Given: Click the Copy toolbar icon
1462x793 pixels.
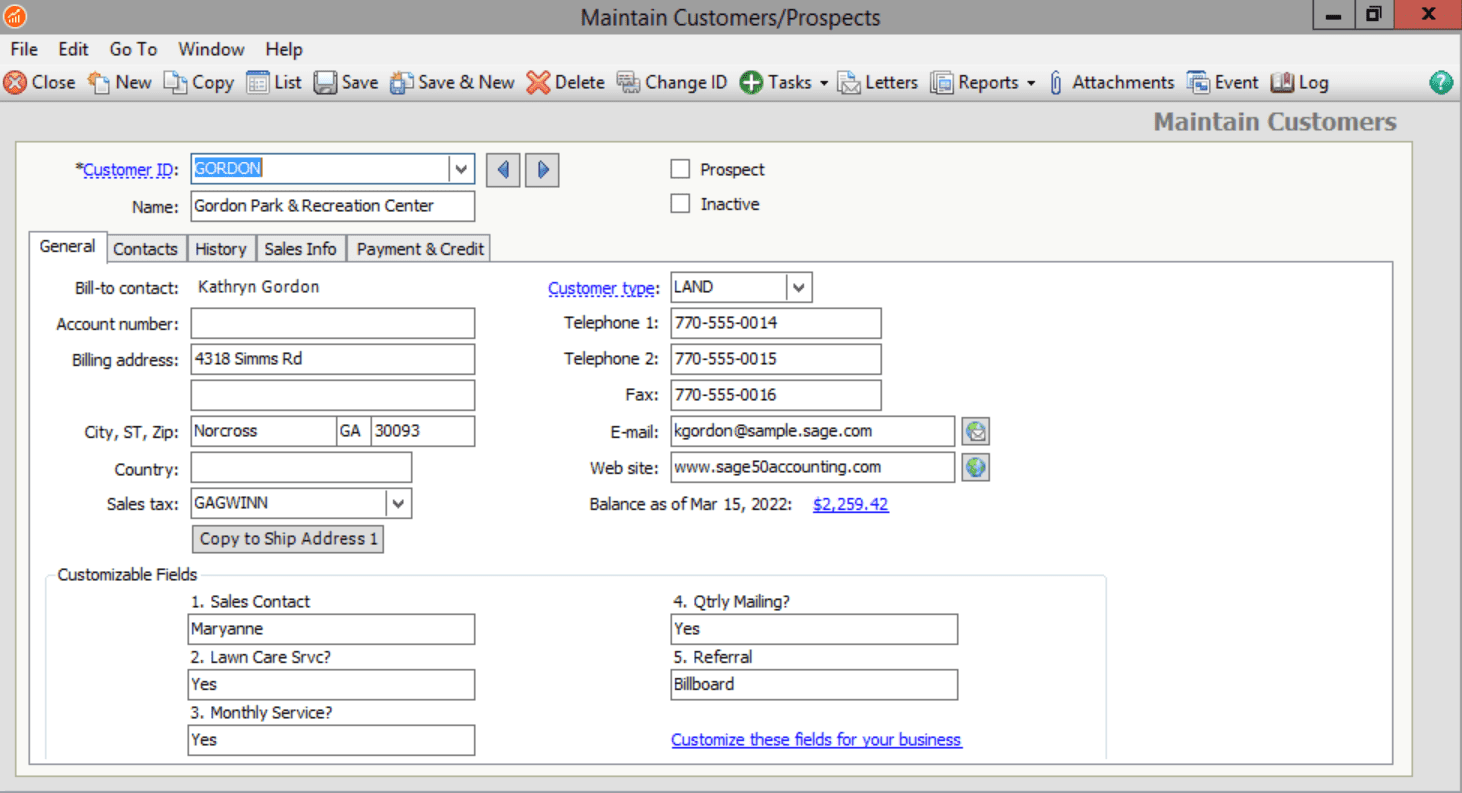Looking at the screenshot, I should pyautogui.click(x=175, y=83).
